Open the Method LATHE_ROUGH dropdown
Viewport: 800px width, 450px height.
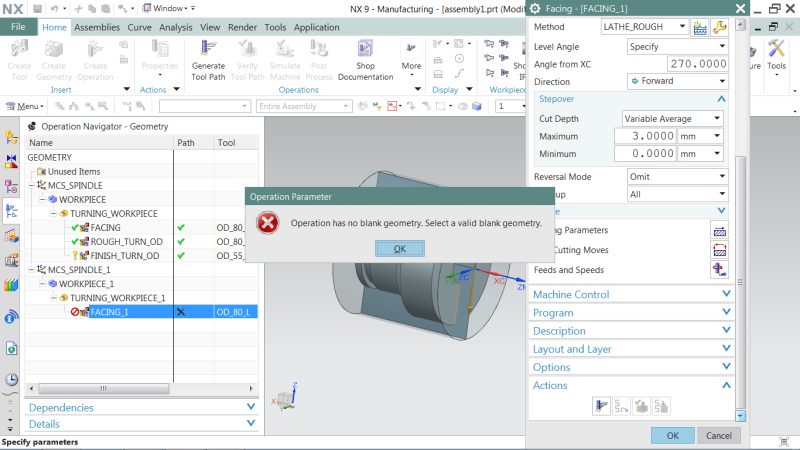click(644, 27)
